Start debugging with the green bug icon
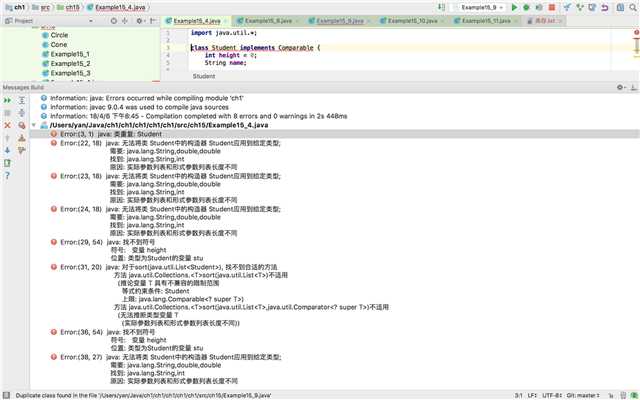The image size is (640, 400). pos(527,7)
